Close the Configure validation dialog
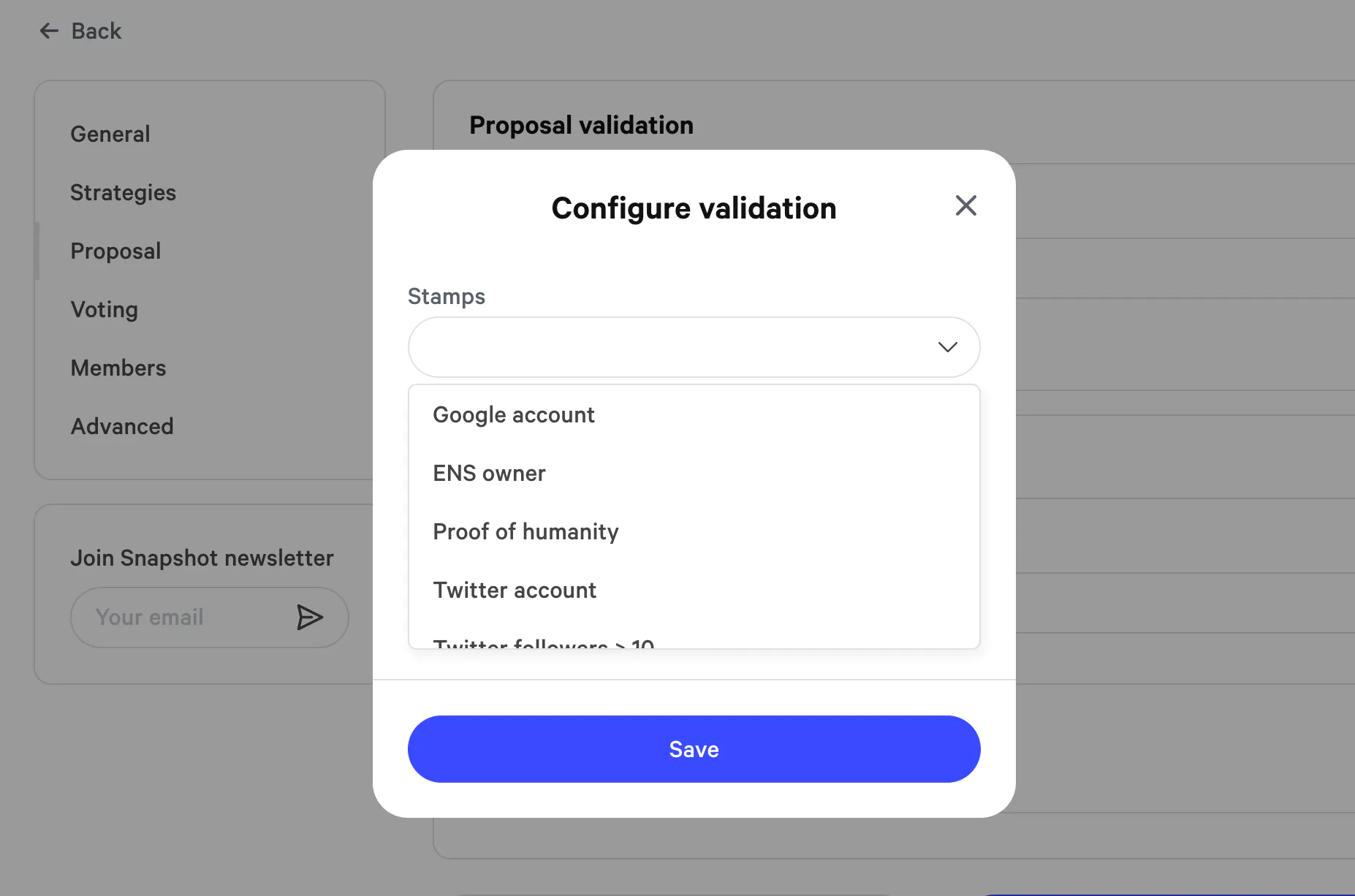Viewport: 1355px width, 896px height. coord(965,206)
